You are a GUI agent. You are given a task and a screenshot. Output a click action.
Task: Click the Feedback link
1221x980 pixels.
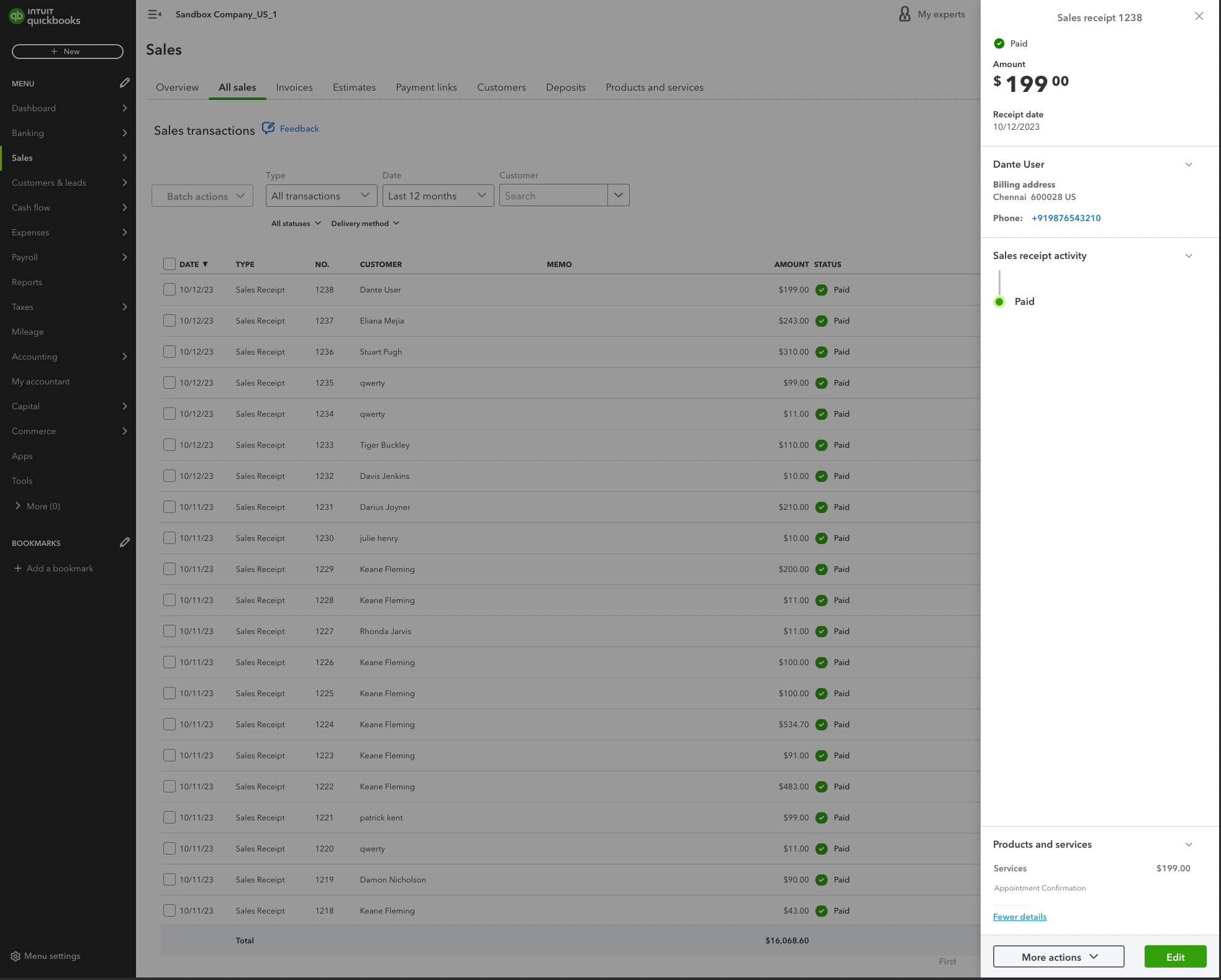tap(299, 129)
